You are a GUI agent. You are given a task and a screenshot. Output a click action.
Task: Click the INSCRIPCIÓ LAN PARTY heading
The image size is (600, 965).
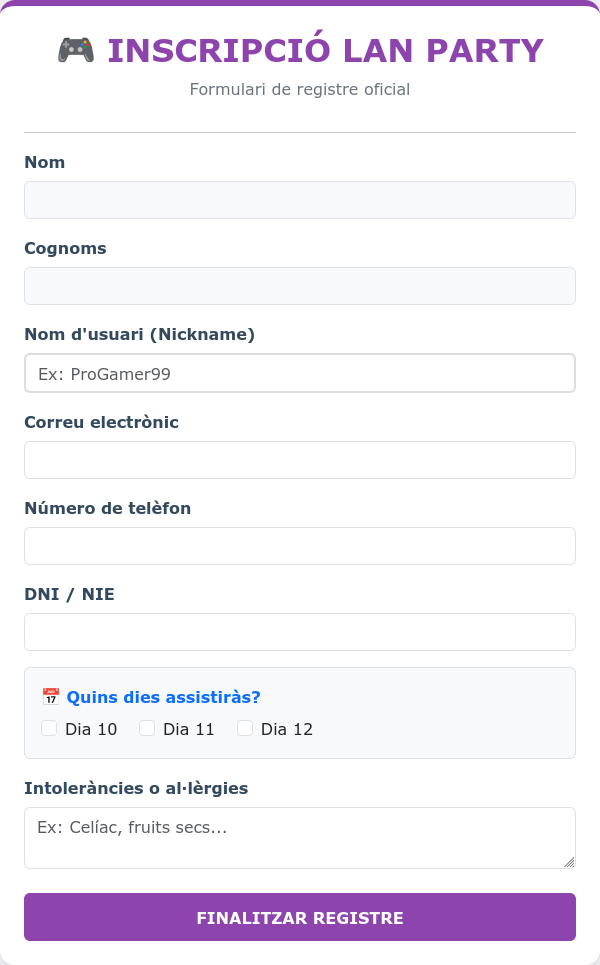point(325,51)
